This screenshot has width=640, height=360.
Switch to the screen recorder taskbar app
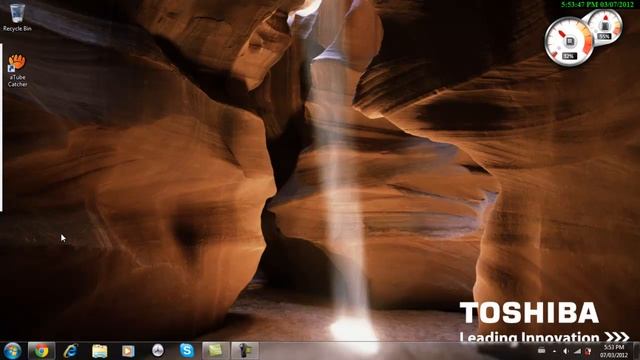tap(245, 351)
